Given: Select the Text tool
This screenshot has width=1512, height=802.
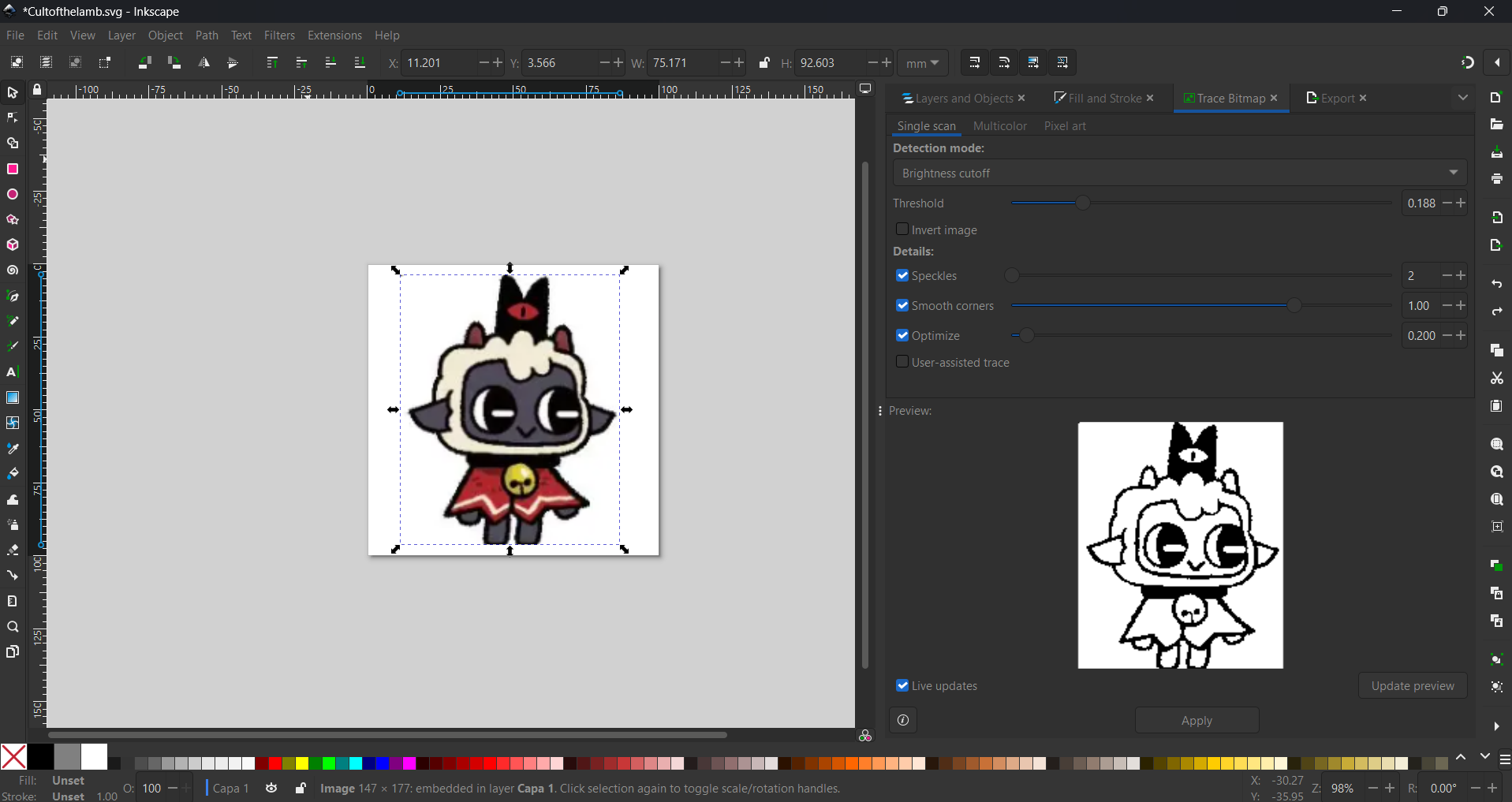Looking at the screenshot, I should 13,372.
